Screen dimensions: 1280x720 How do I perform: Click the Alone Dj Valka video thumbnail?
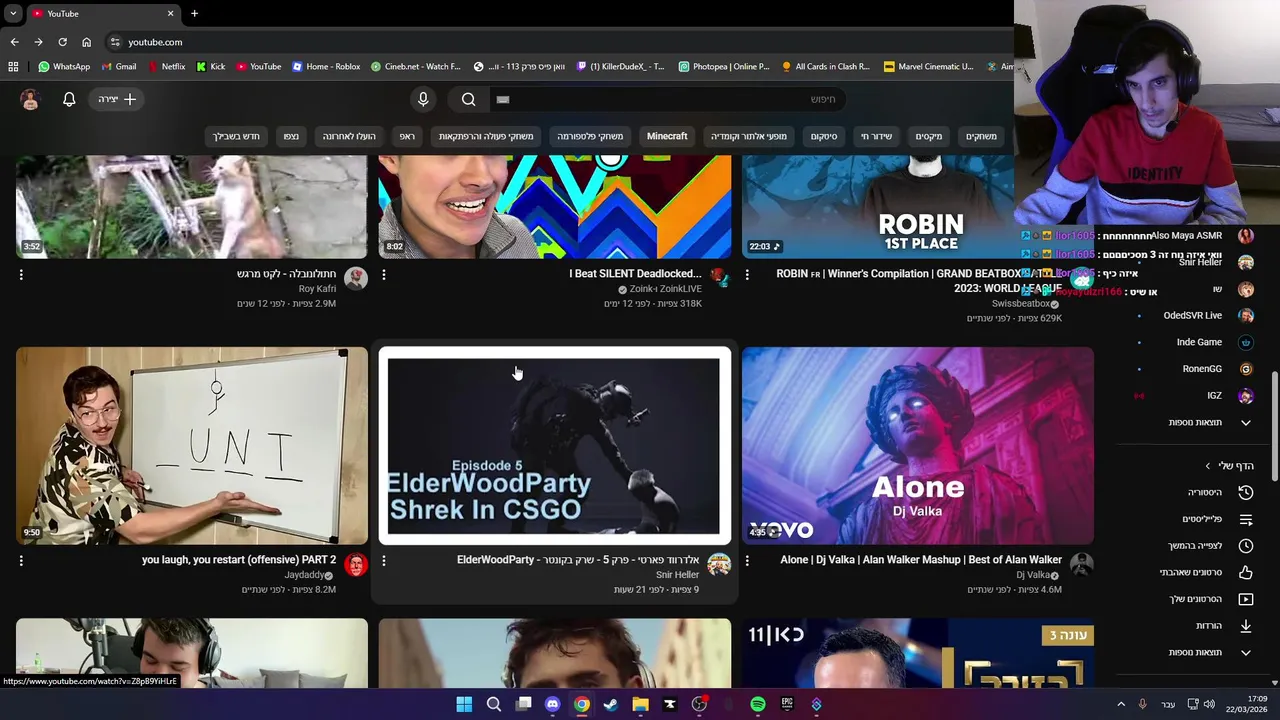tap(917, 446)
